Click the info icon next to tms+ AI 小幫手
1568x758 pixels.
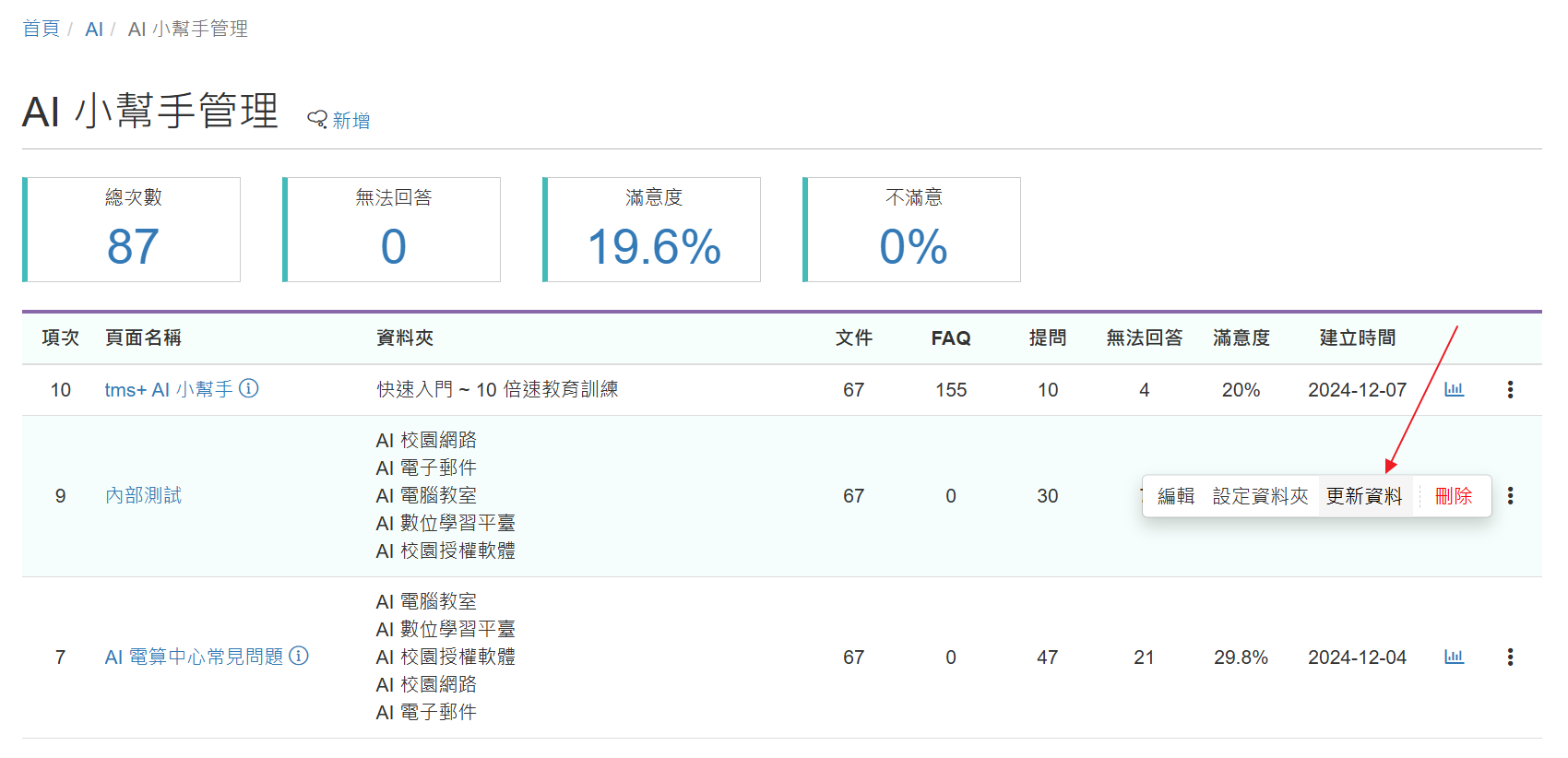coord(249,388)
